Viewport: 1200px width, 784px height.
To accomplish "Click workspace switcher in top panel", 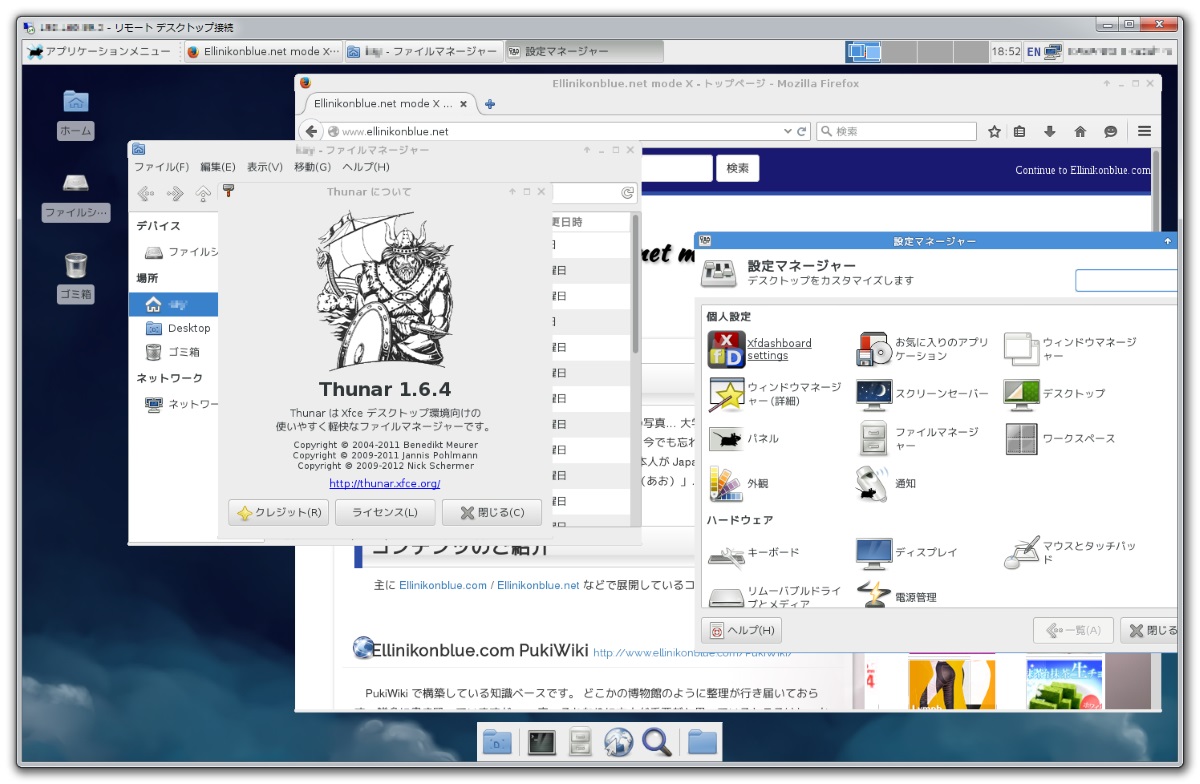I will 916,51.
